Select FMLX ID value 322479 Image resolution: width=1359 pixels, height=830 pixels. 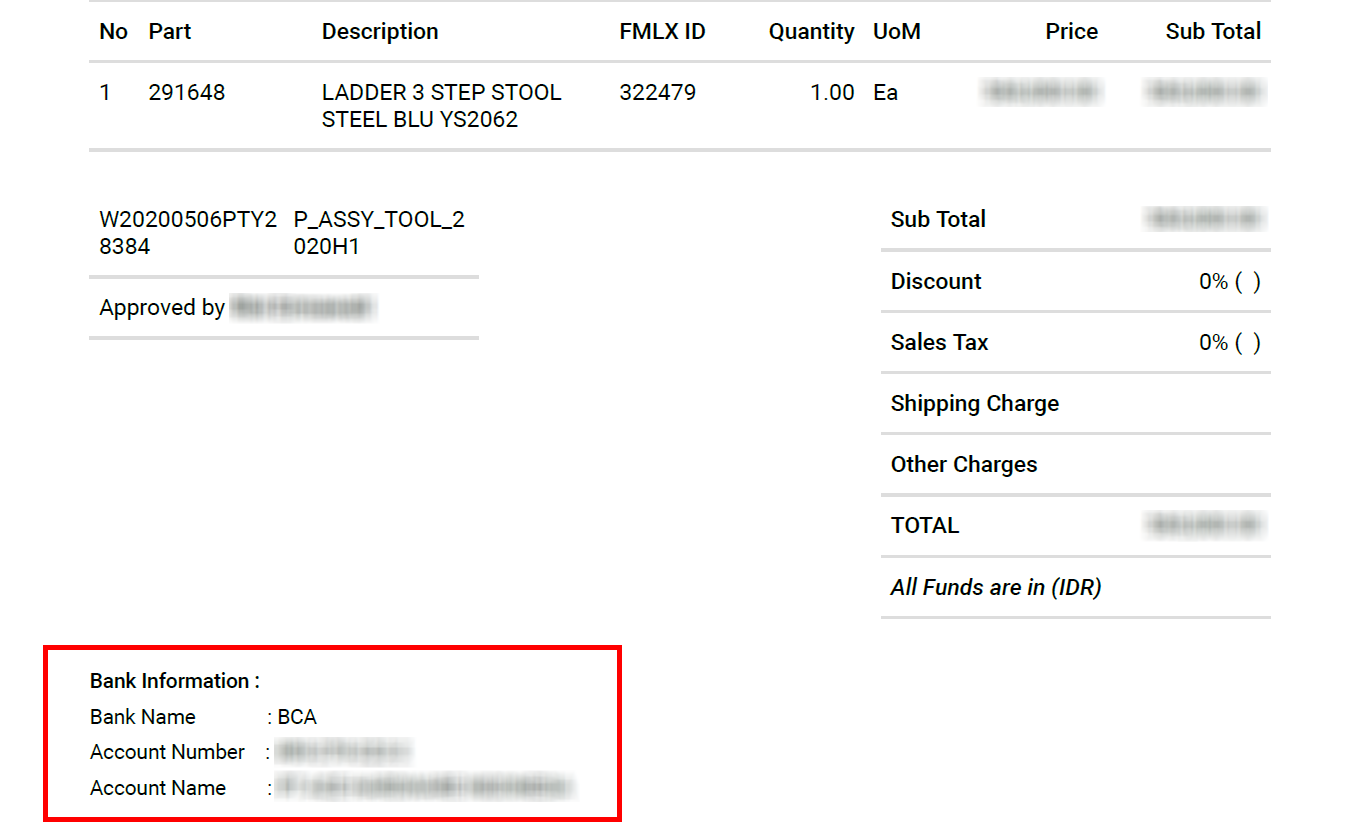(657, 93)
